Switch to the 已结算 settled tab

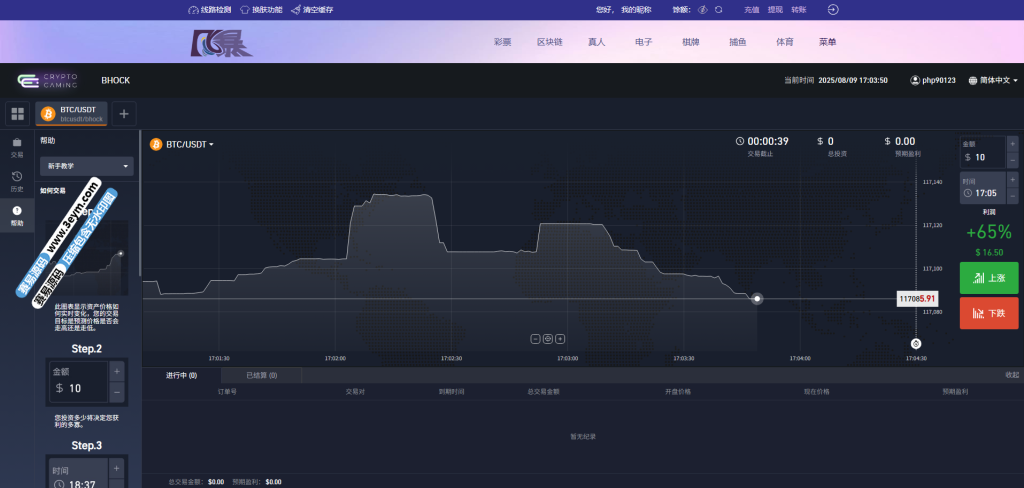pyautogui.click(x=261, y=375)
